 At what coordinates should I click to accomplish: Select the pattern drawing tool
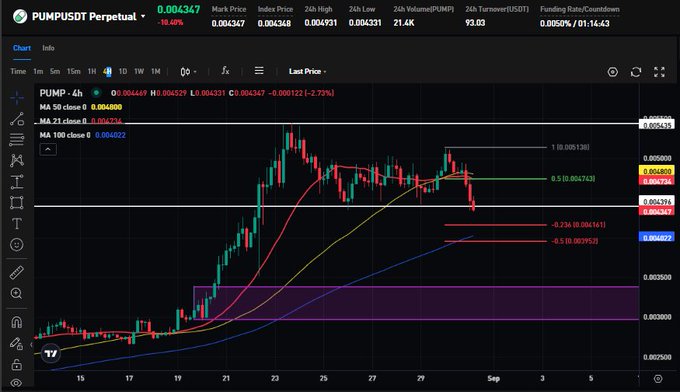(x=17, y=160)
